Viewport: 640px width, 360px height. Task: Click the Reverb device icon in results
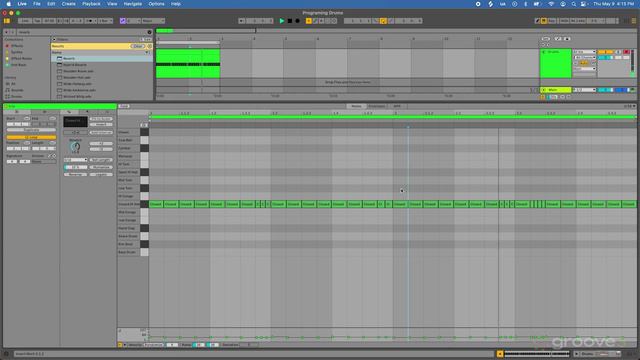click(60, 58)
